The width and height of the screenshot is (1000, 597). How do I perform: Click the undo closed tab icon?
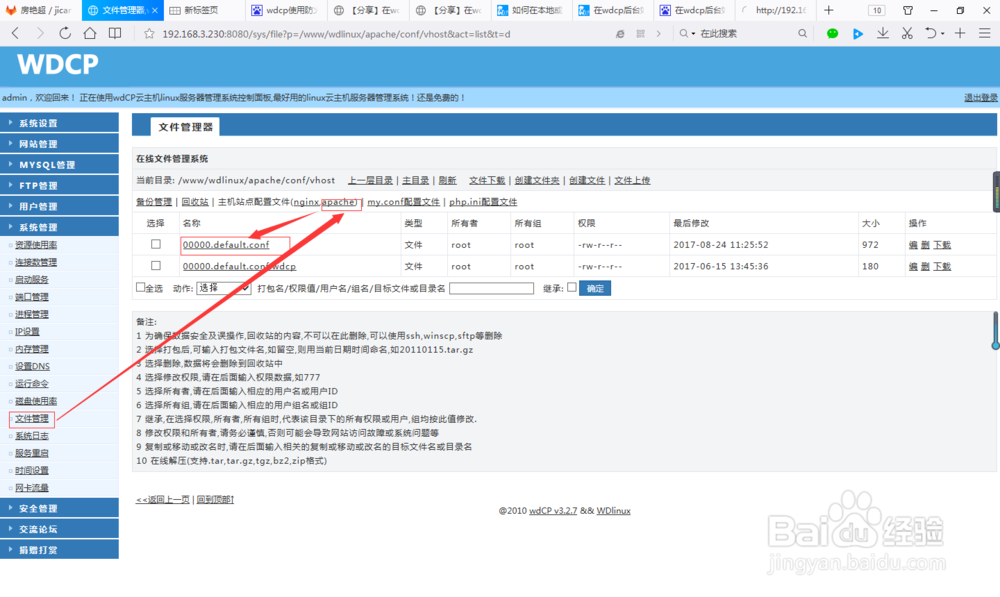tap(930, 33)
